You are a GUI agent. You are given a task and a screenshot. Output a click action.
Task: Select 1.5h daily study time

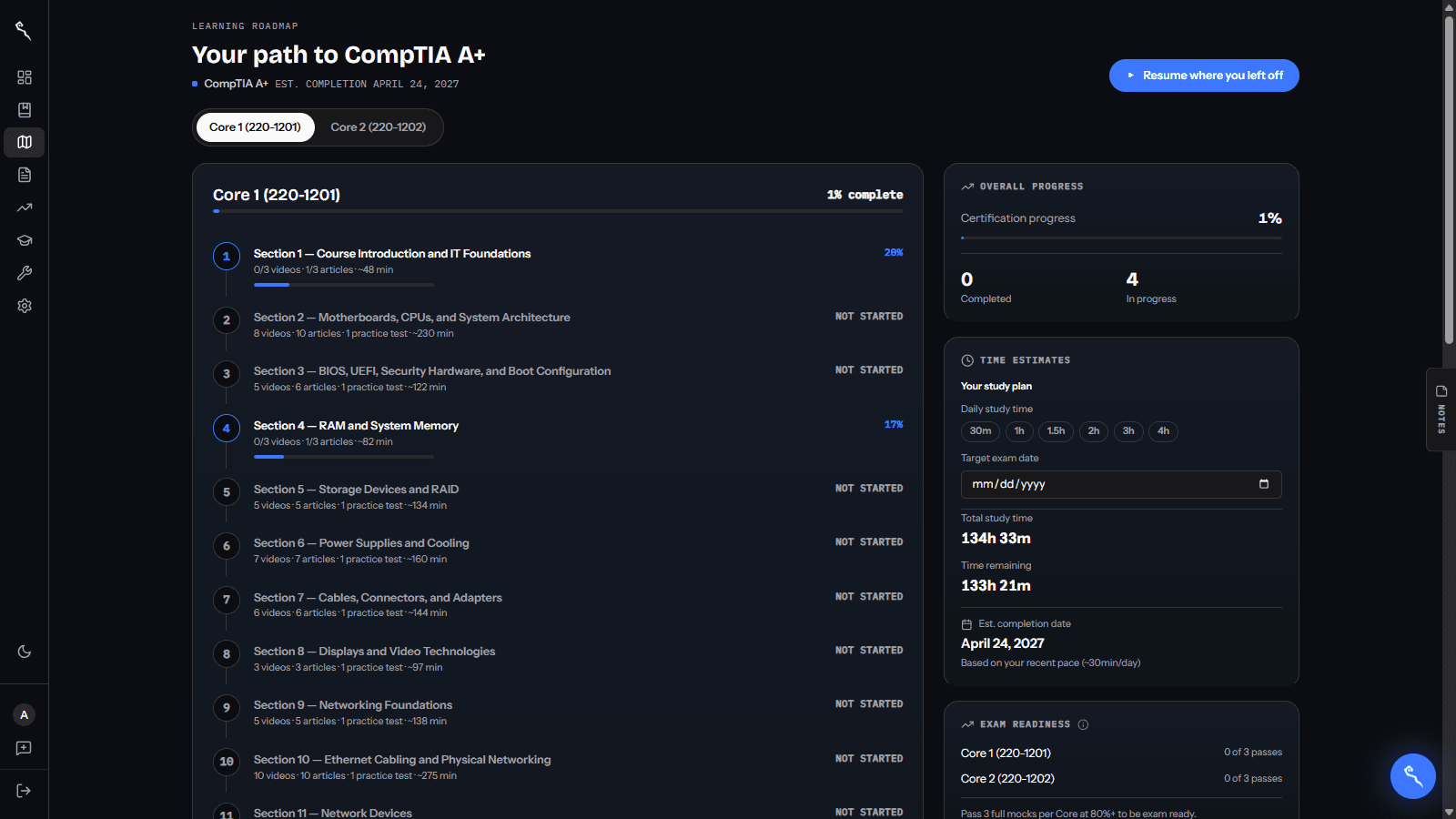click(x=1056, y=431)
